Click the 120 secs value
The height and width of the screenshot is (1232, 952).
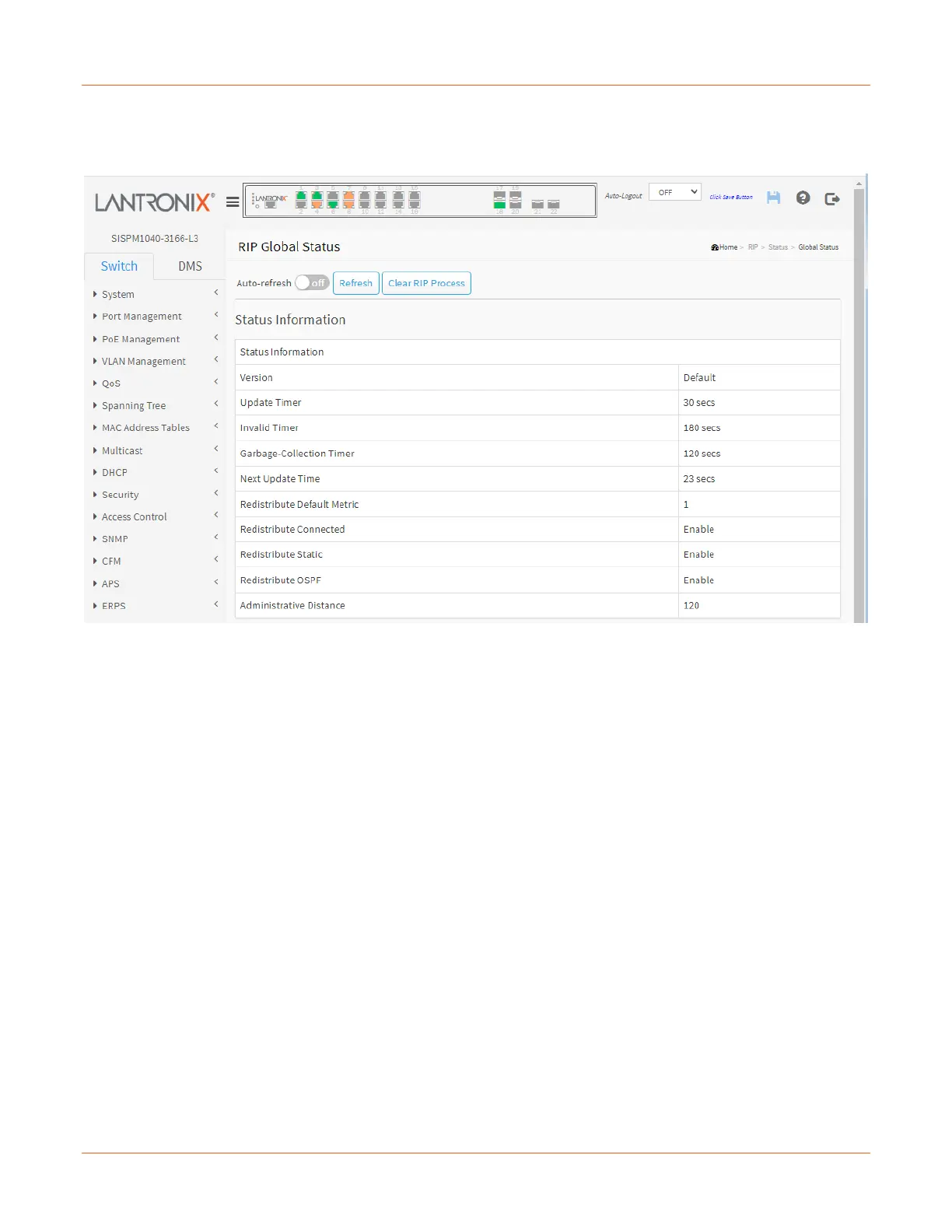(x=702, y=453)
